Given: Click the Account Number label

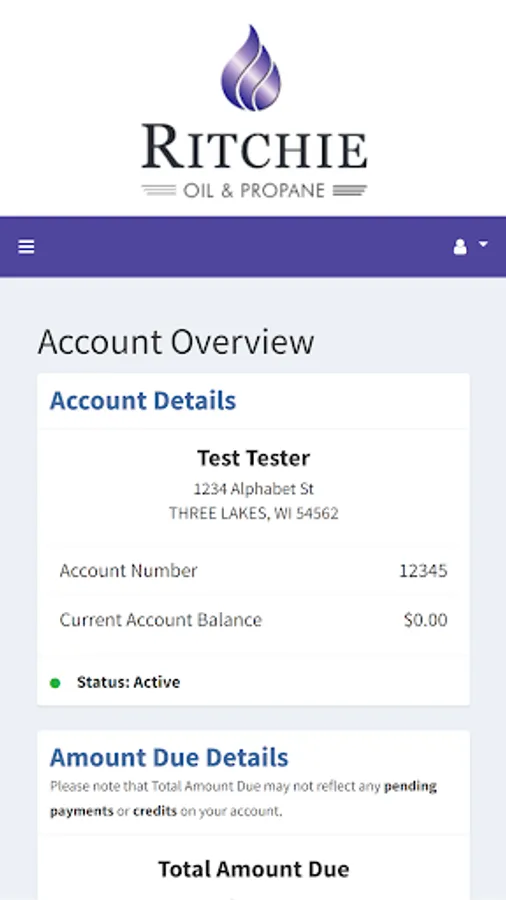Looking at the screenshot, I should 129,571.
